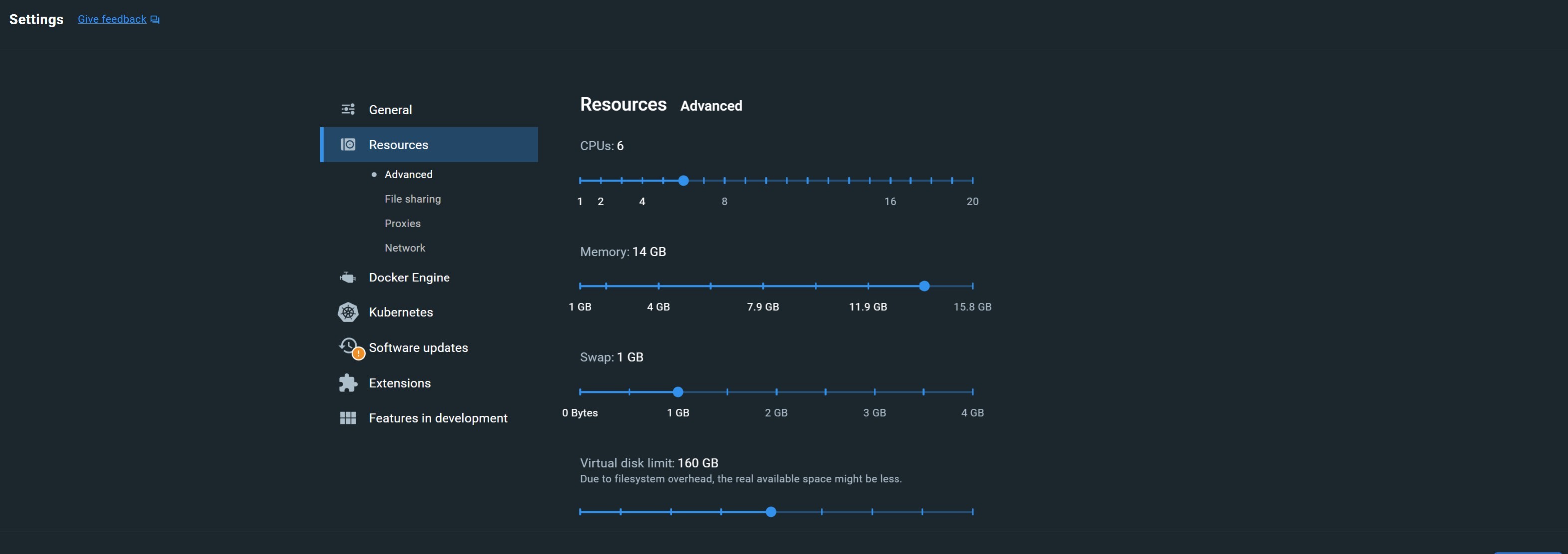Click the Resources settings icon
1568x554 pixels.
click(348, 144)
